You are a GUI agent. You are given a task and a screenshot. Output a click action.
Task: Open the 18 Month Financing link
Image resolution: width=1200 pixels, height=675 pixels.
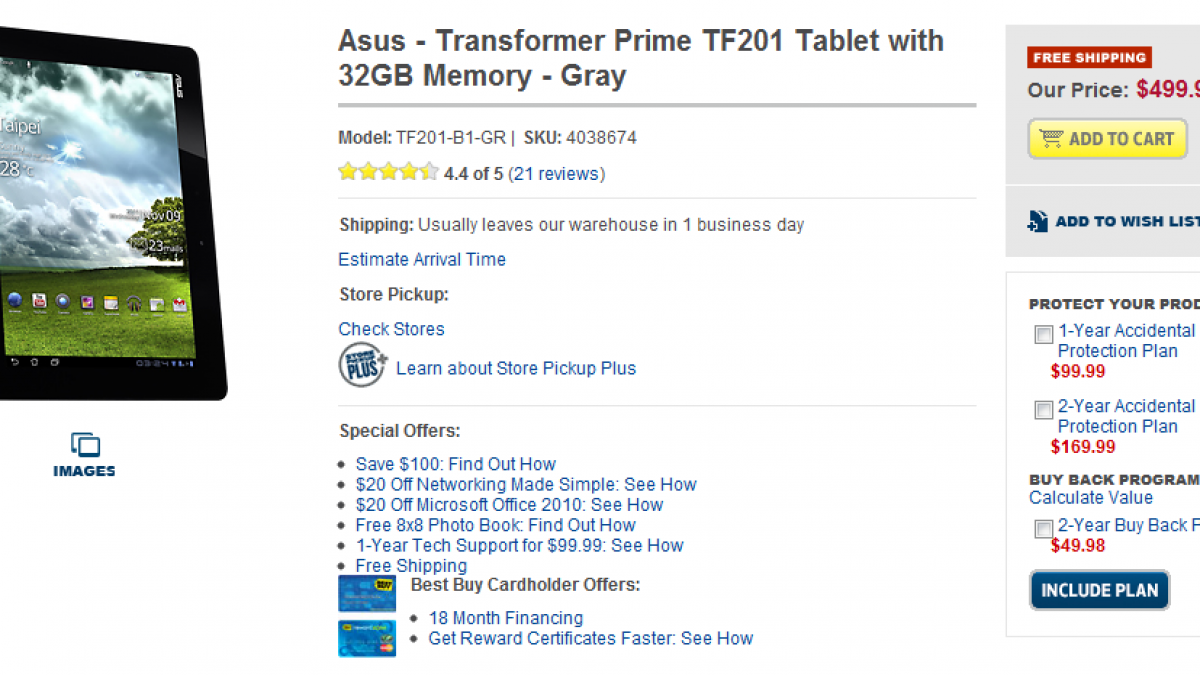[505, 618]
